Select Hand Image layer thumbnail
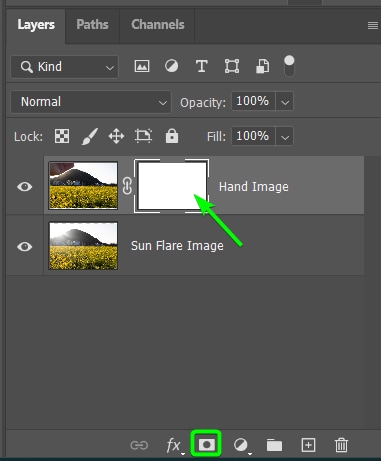The height and width of the screenshot is (461, 381). point(83,186)
